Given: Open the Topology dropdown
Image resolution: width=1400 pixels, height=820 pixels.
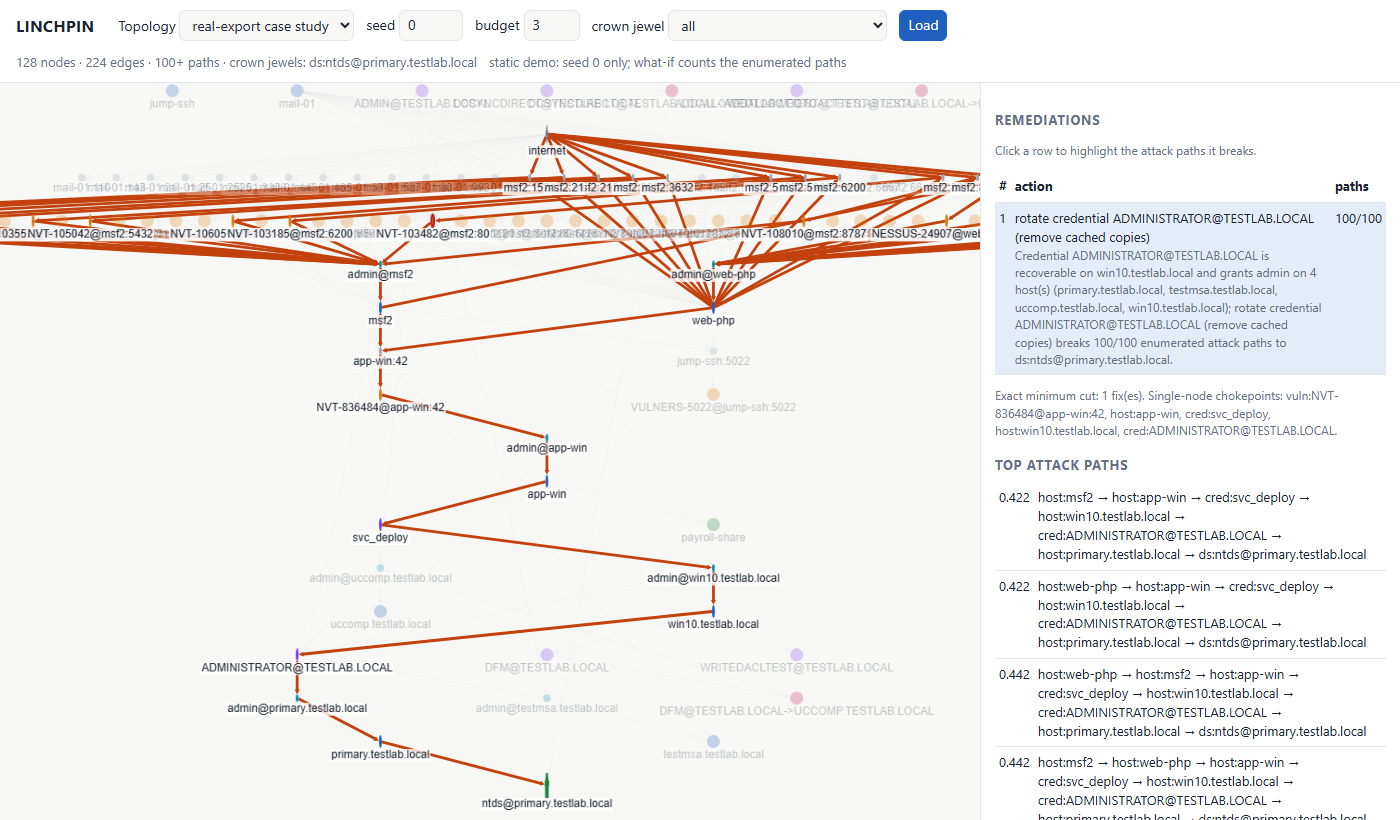Looking at the screenshot, I should click(266, 25).
